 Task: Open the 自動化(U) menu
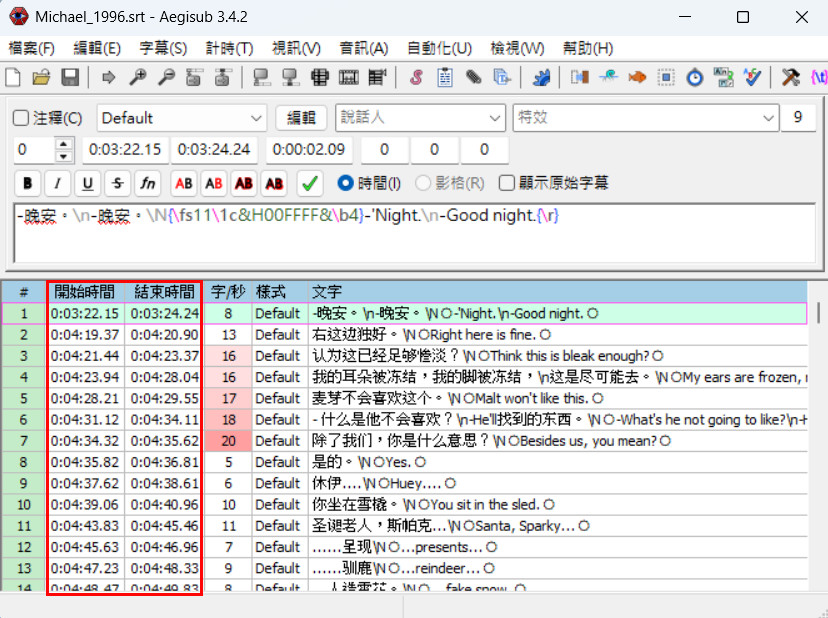coord(439,48)
